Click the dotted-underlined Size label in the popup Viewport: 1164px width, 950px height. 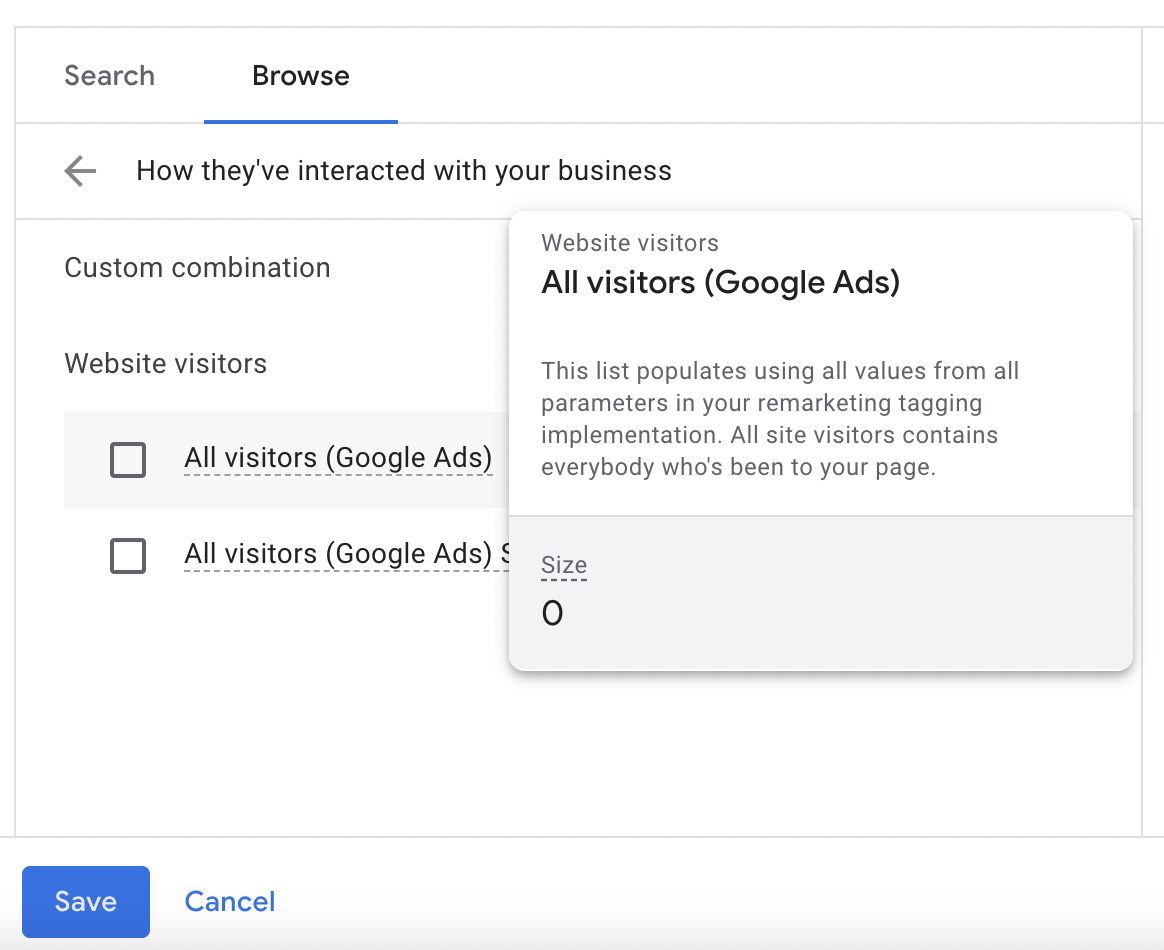tap(564, 566)
